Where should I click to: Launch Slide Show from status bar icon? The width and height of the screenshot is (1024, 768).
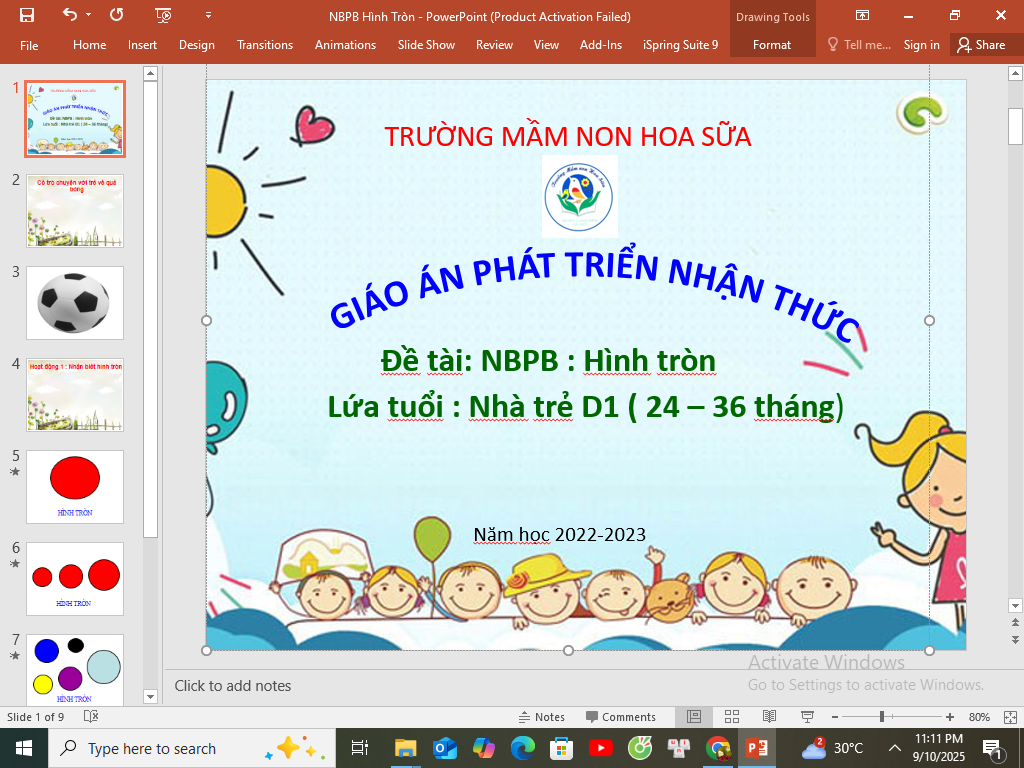point(806,717)
